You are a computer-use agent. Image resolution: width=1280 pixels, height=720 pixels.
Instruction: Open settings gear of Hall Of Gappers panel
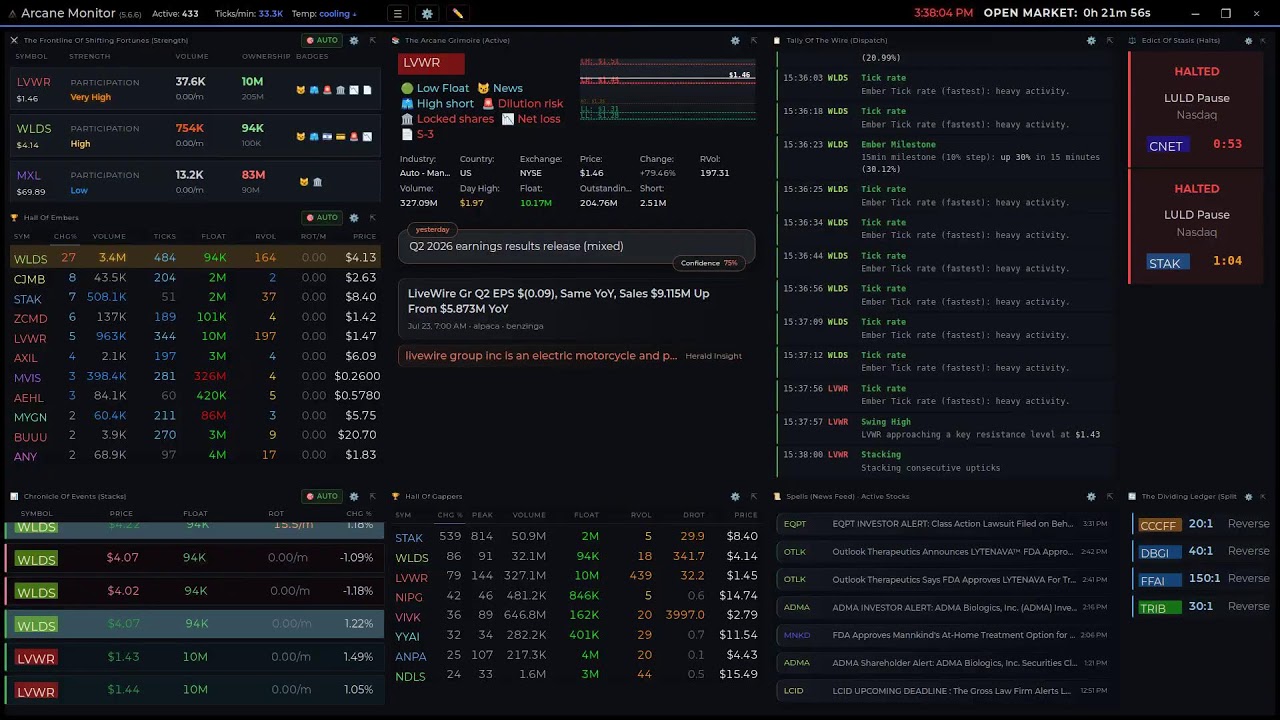tap(736, 496)
